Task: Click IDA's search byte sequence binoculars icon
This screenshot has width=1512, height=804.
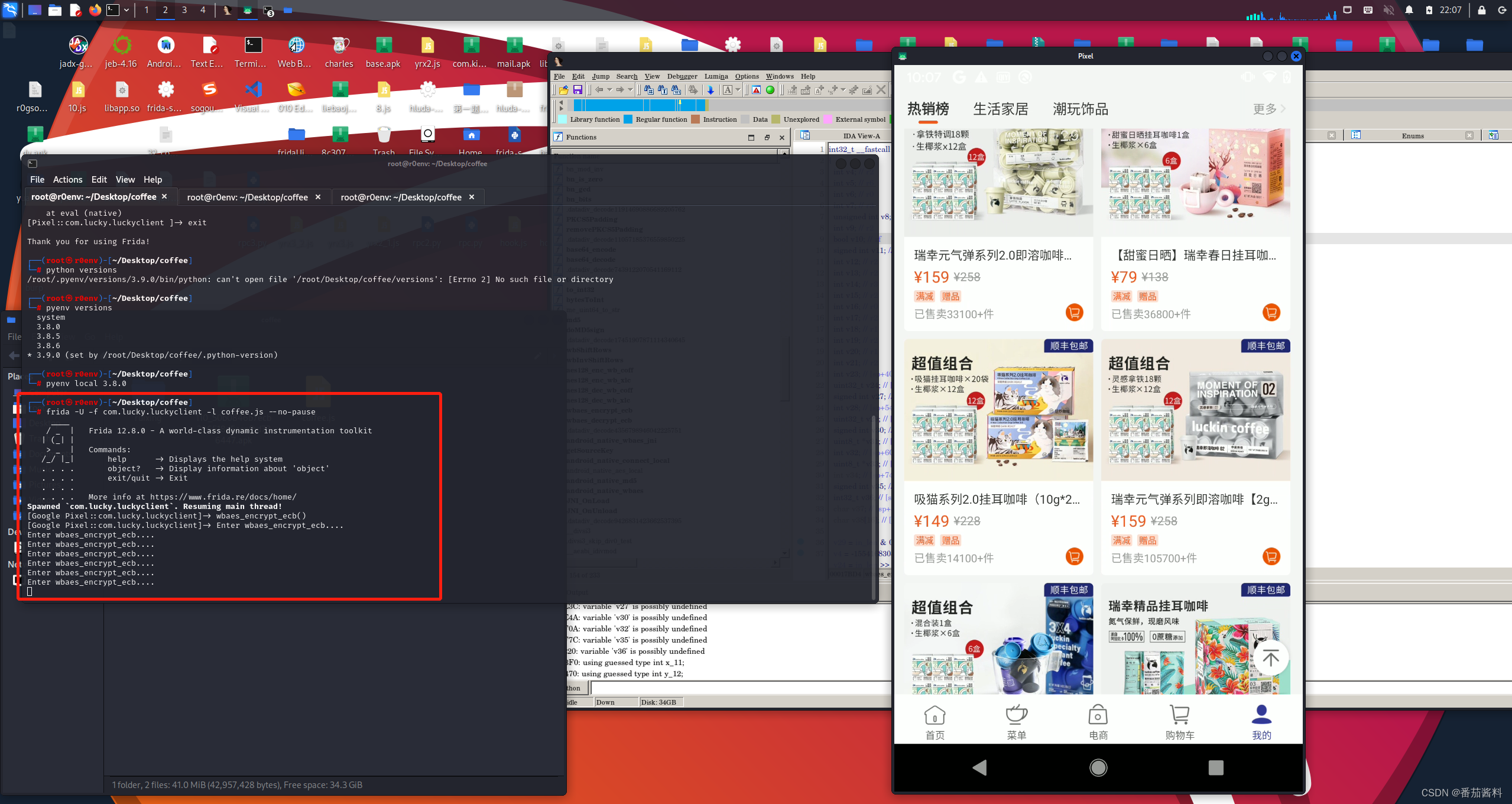Action: pyautogui.click(x=676, y=90)
